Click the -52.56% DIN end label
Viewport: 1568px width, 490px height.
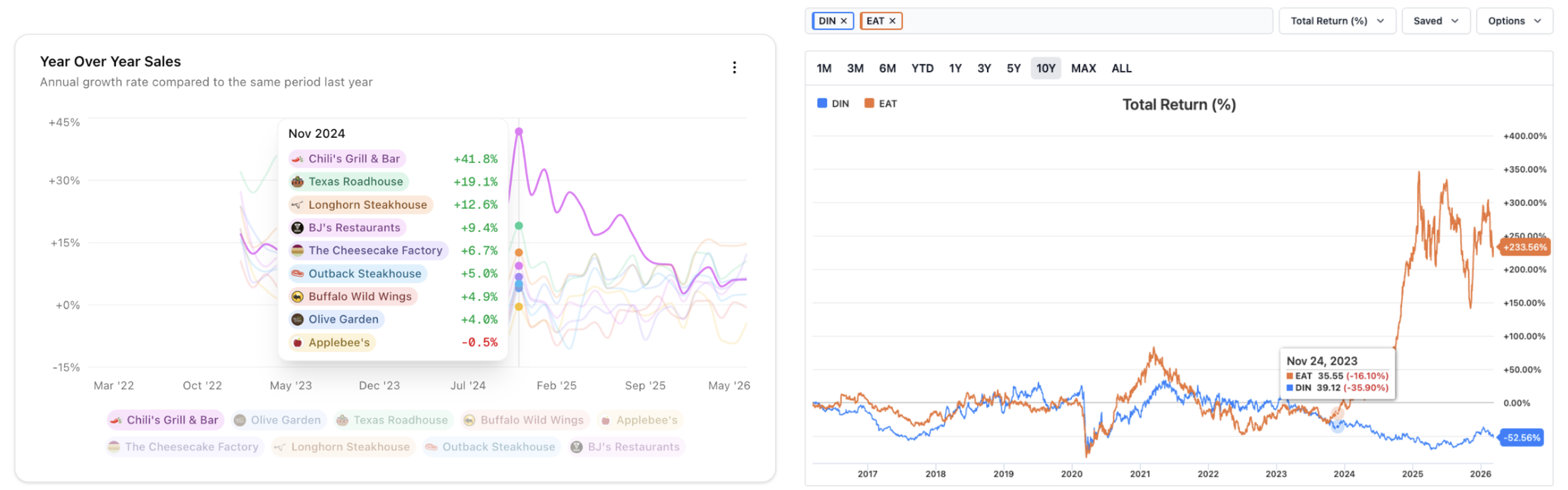1522,437
